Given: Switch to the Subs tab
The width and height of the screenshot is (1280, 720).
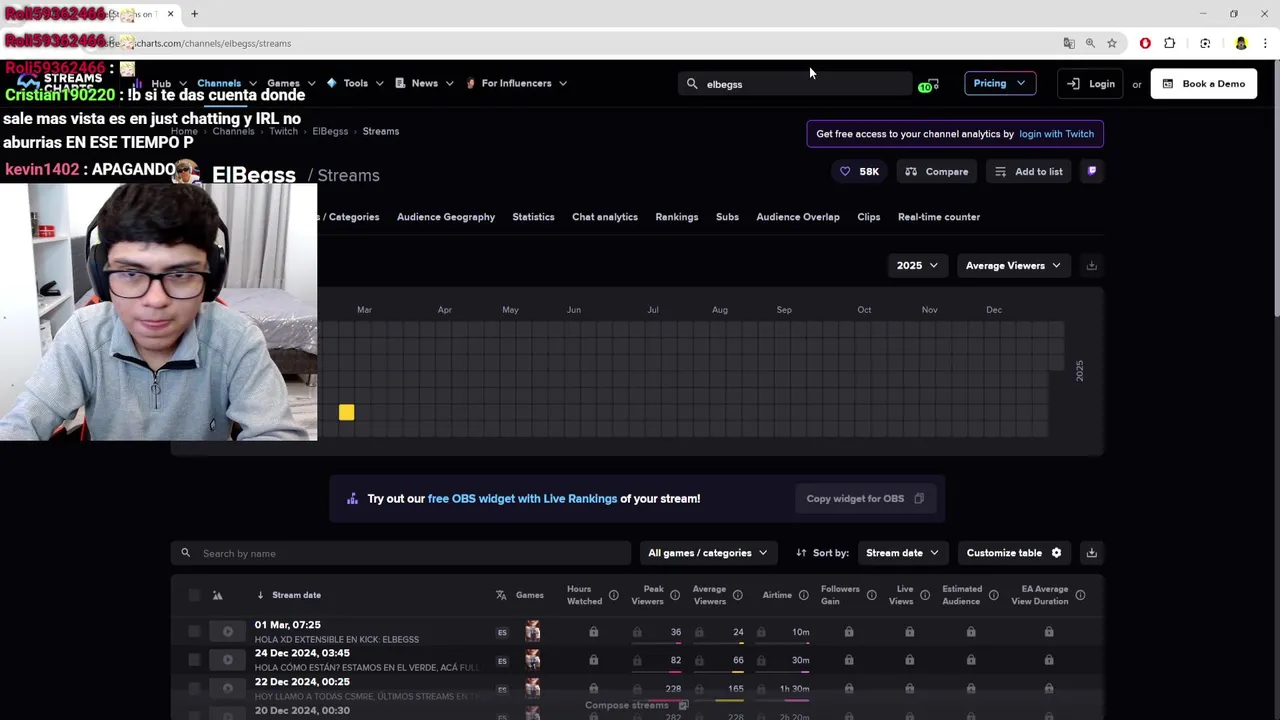Looking at the screenshot, I should click(x=727, y=217).
